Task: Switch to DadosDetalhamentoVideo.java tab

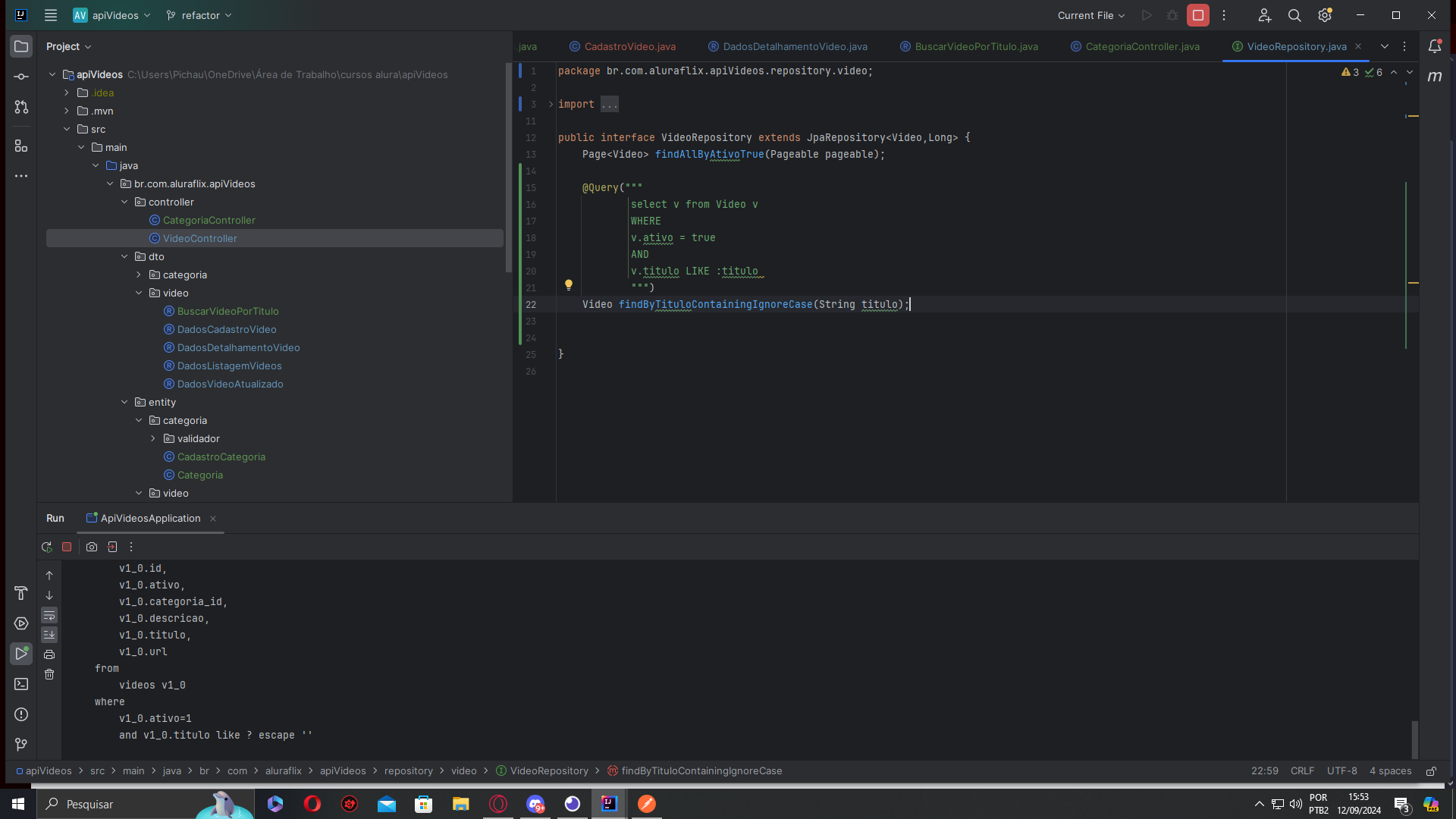Action: pyautogui.click(x=788, y=46)
